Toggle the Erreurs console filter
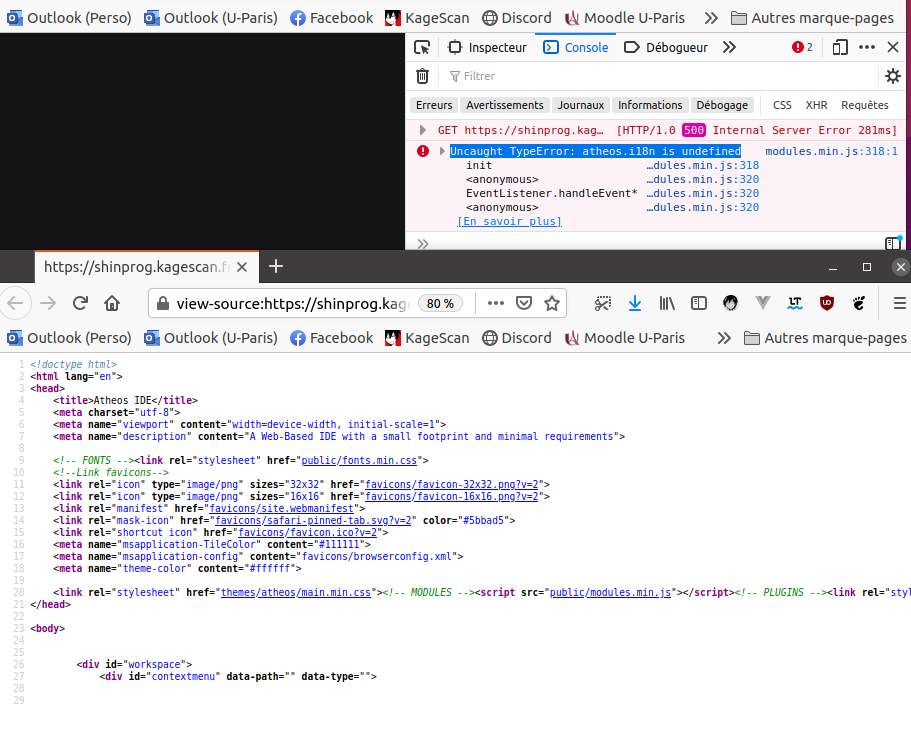Image resolution: width=911 pixels, height=738 pixels. [434, 105]
